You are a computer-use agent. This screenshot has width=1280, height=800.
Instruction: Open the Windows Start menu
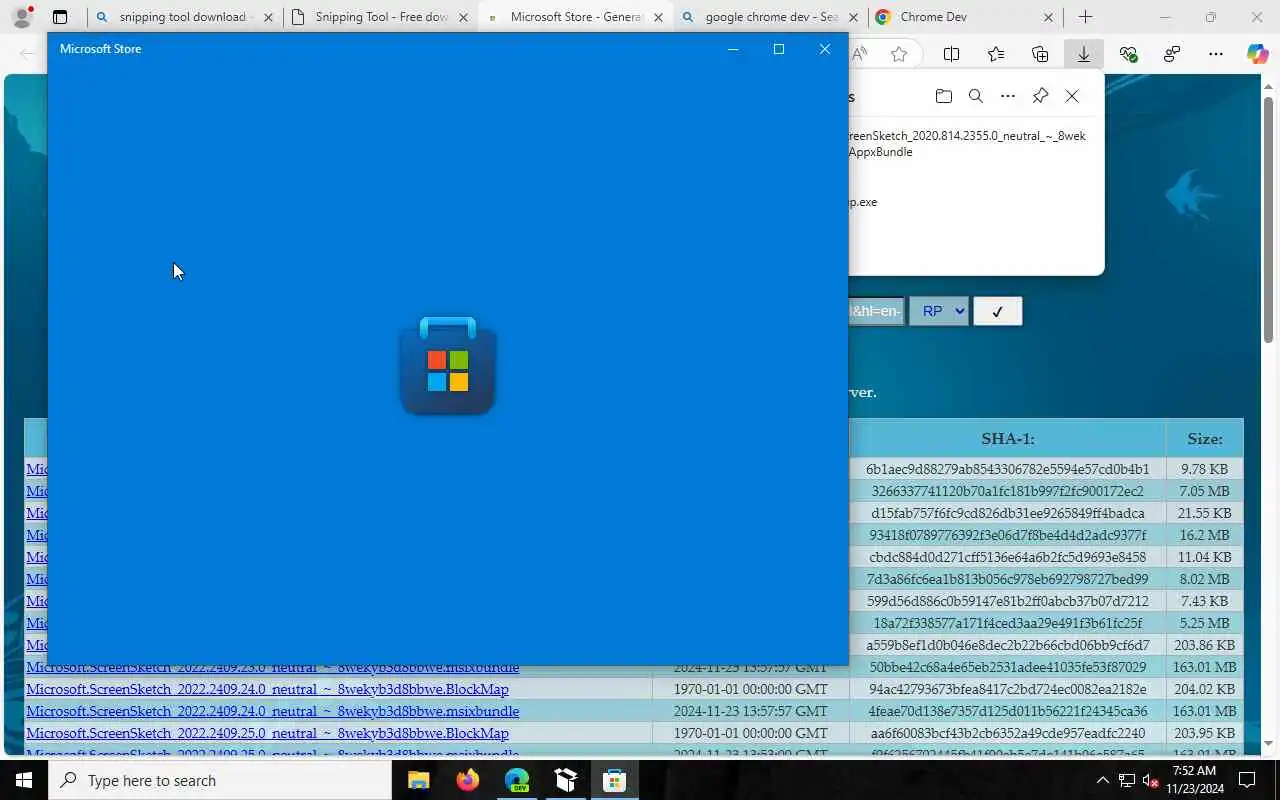(24, 780)
